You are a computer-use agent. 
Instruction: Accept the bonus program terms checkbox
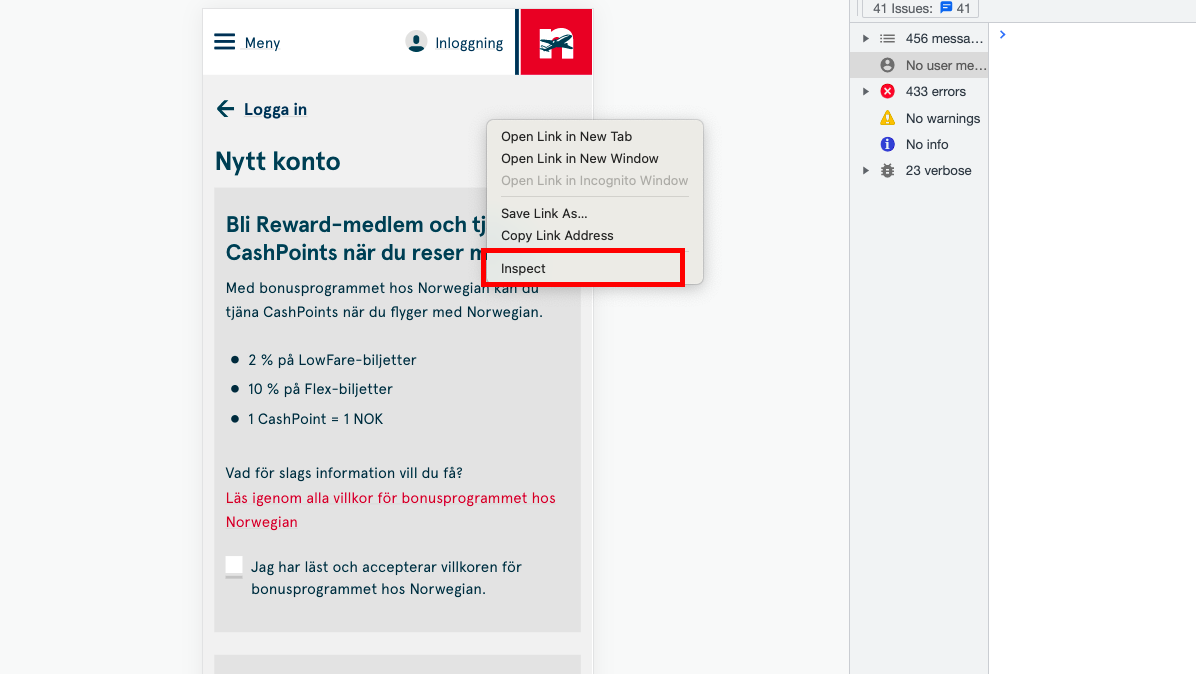point(234,566)
